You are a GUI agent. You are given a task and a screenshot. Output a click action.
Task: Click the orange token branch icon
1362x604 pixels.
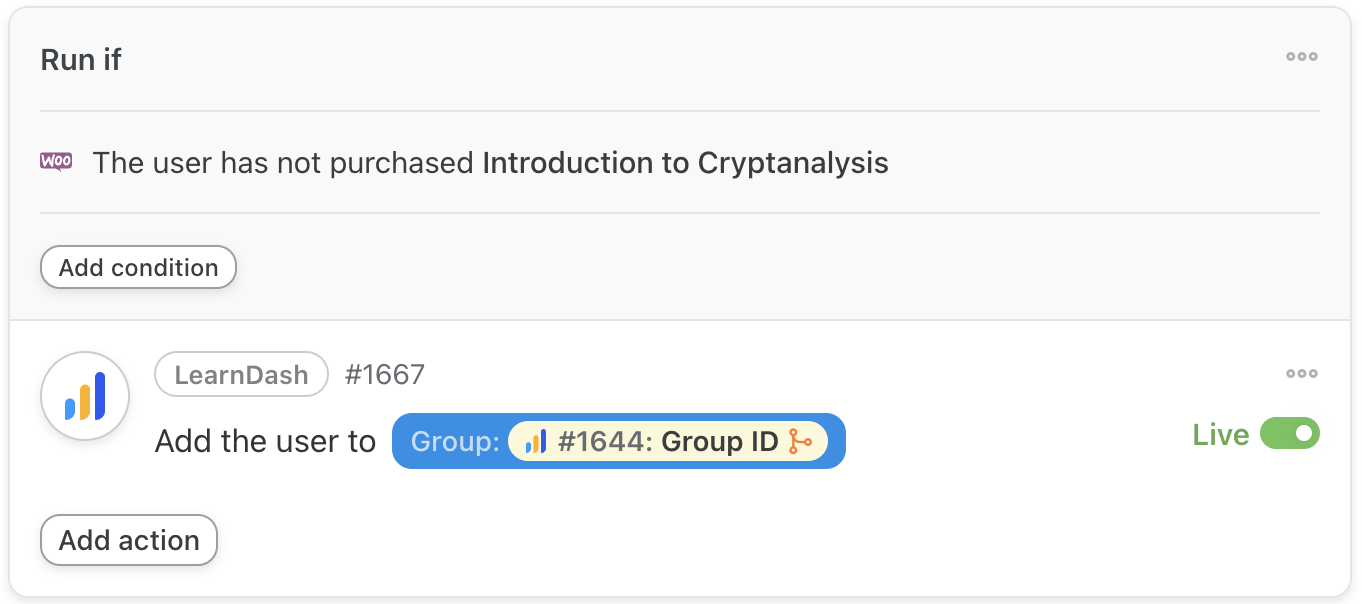click(x=799, y=441)
